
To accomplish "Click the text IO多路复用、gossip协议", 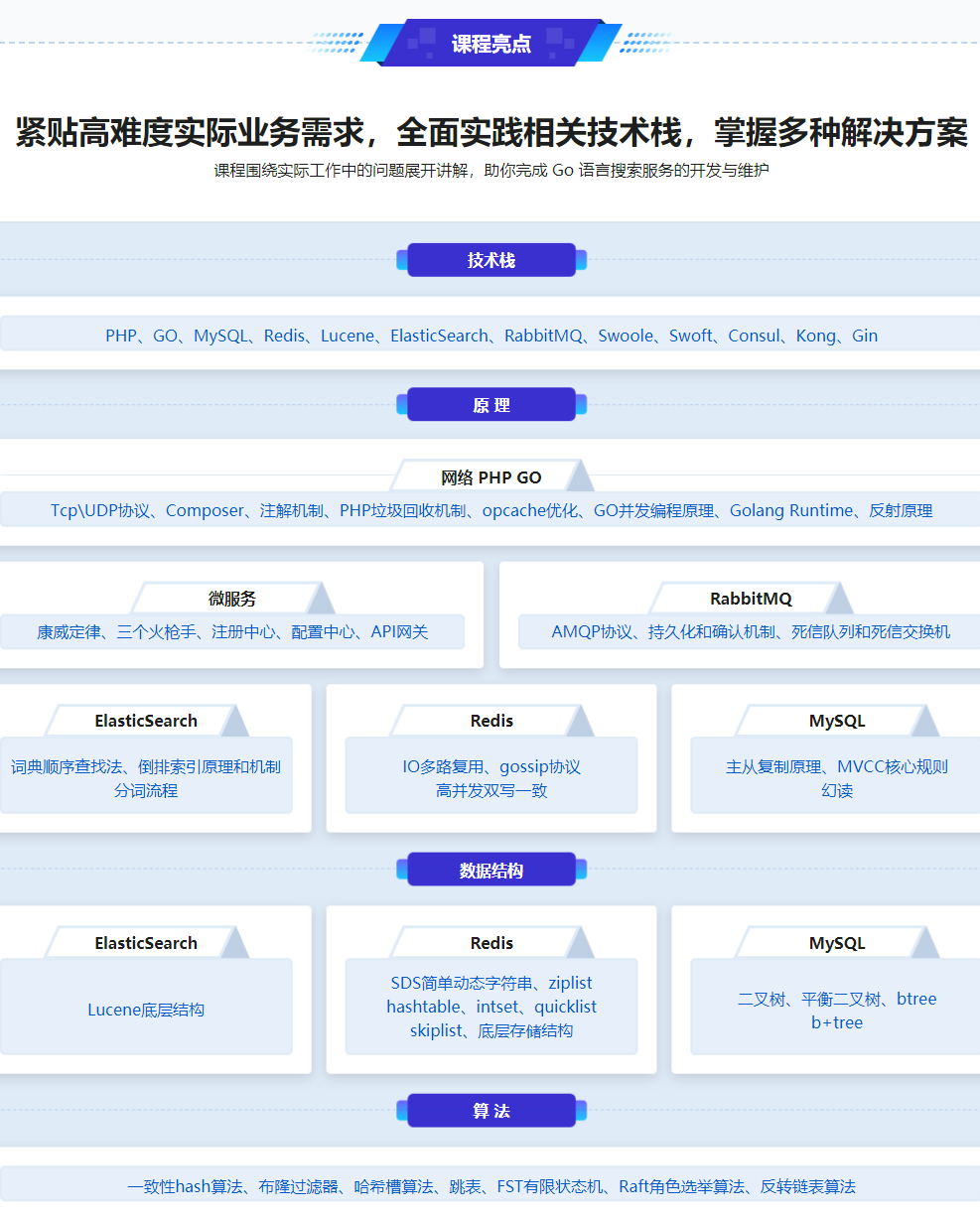I will (491, 766).
